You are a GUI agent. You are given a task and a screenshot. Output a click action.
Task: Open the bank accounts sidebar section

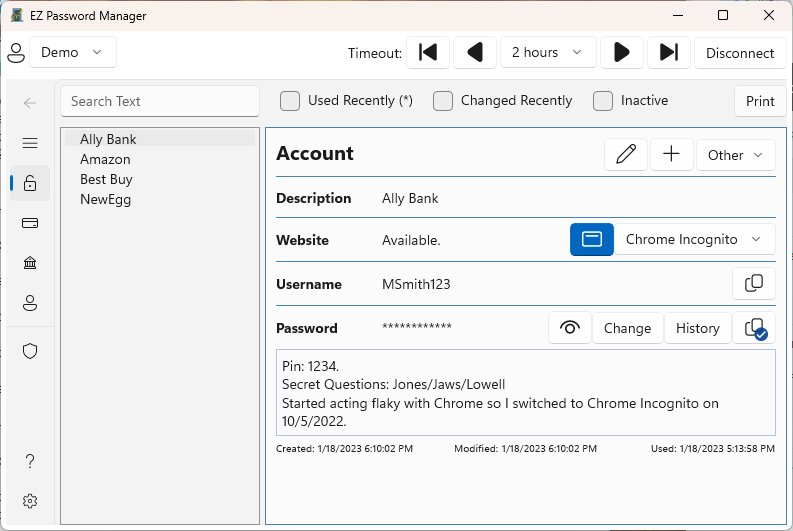pyautogui.click(x=30, y=263)
